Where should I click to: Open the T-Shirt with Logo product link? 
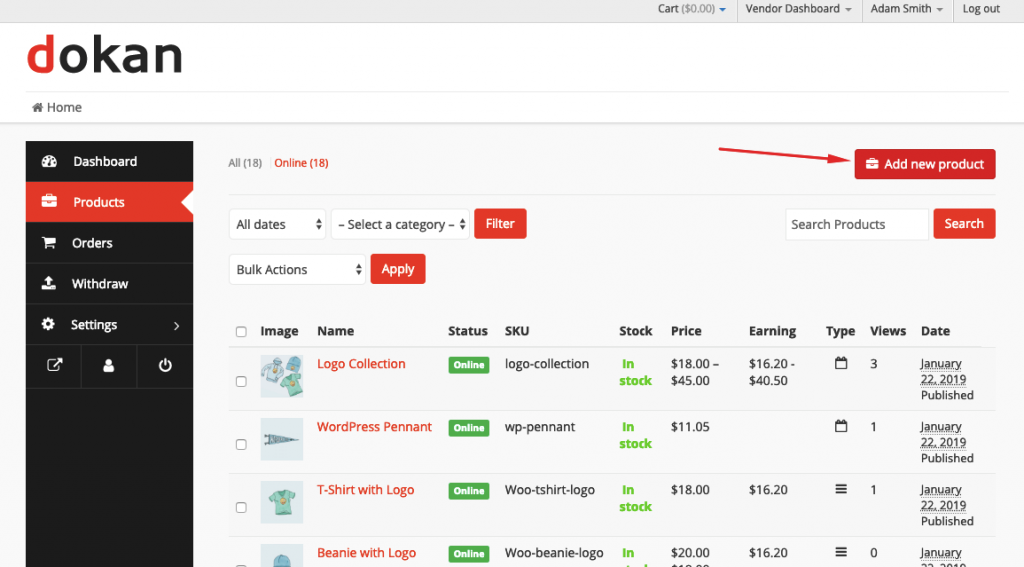[x=365, y=490]
